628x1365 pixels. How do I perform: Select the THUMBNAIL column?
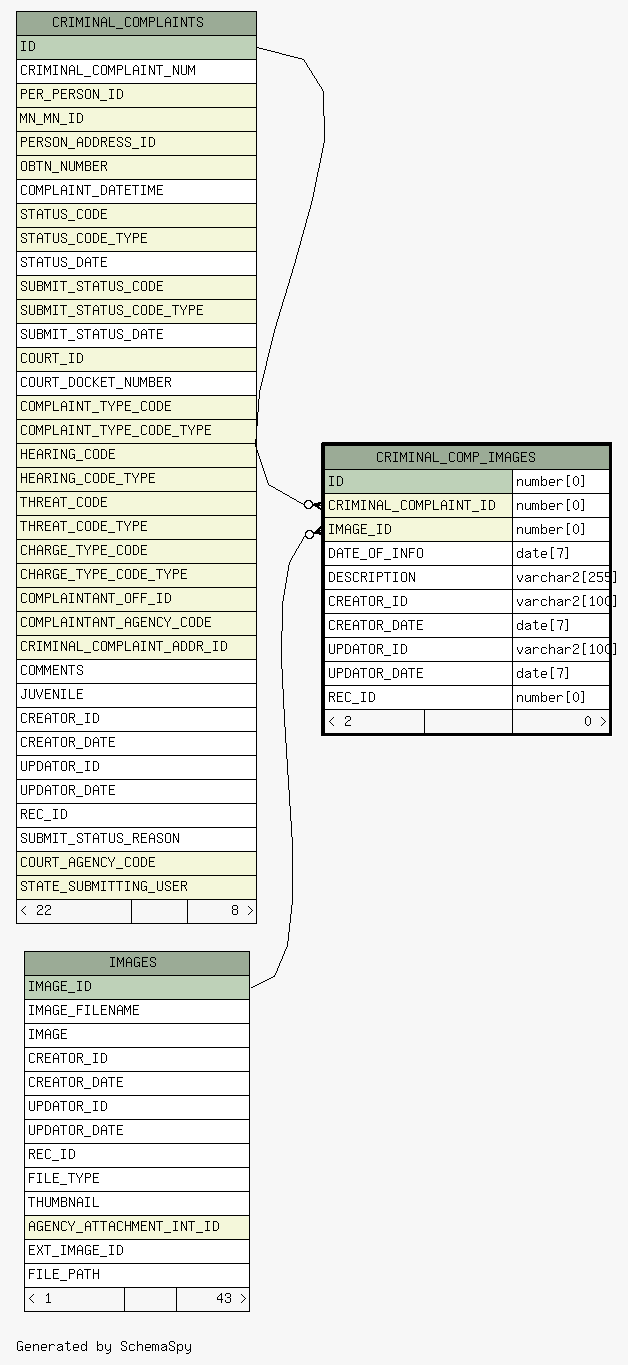pyautogui.click(x=137, y=1203)
